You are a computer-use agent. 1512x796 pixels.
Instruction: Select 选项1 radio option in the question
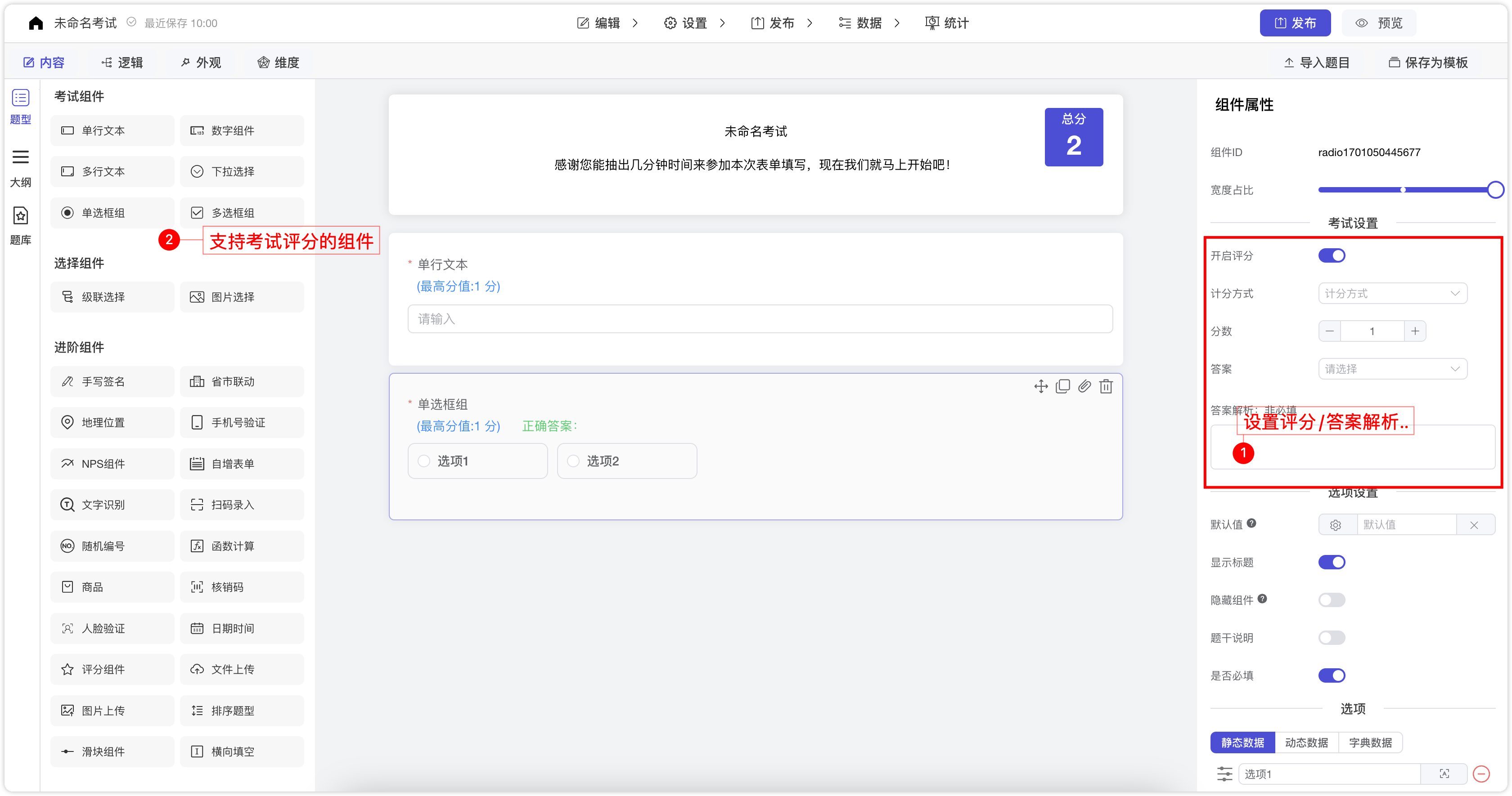tap(424, 461)
